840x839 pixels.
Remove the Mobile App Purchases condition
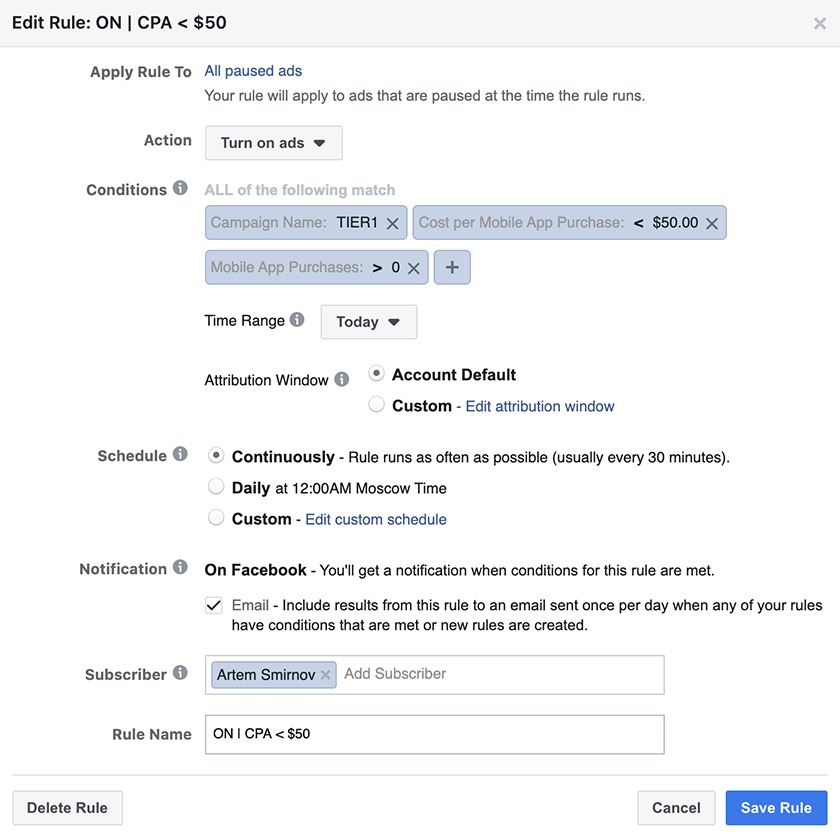pyautogui.click(x=413, y=268)
